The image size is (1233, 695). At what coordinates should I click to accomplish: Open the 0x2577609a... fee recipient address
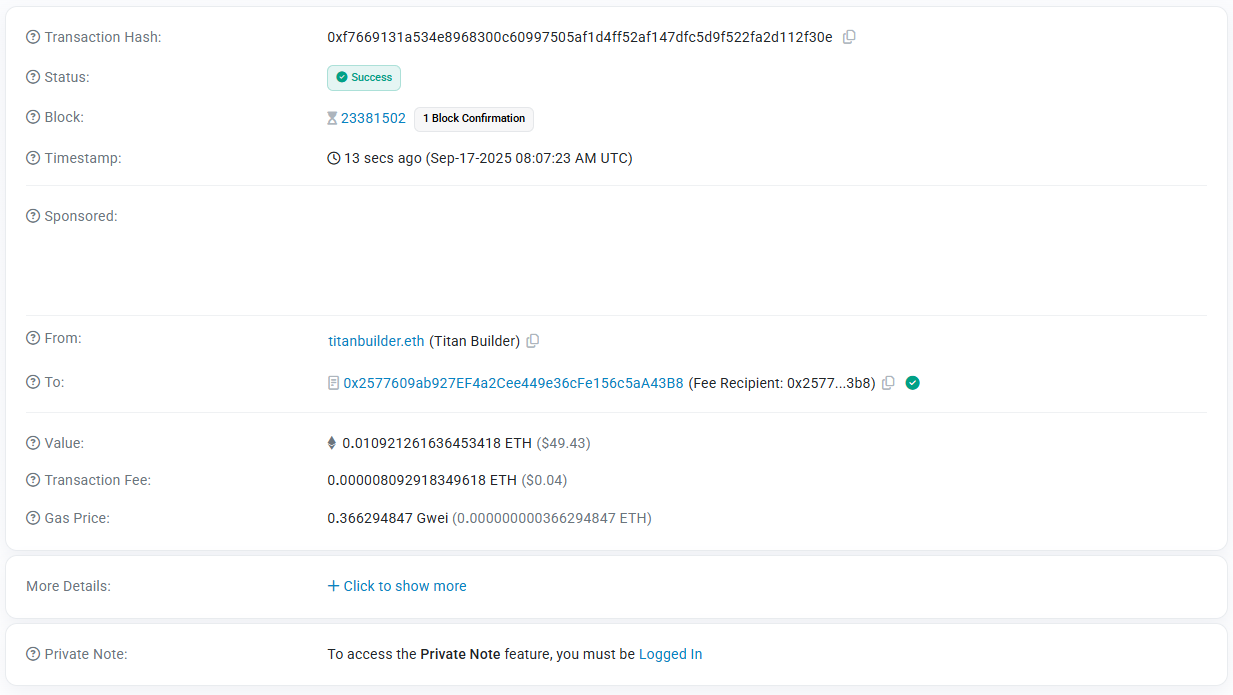[x=513, y=382]
